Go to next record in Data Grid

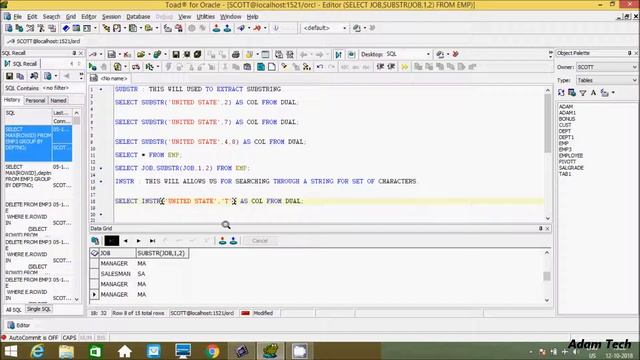pos(139,241)
